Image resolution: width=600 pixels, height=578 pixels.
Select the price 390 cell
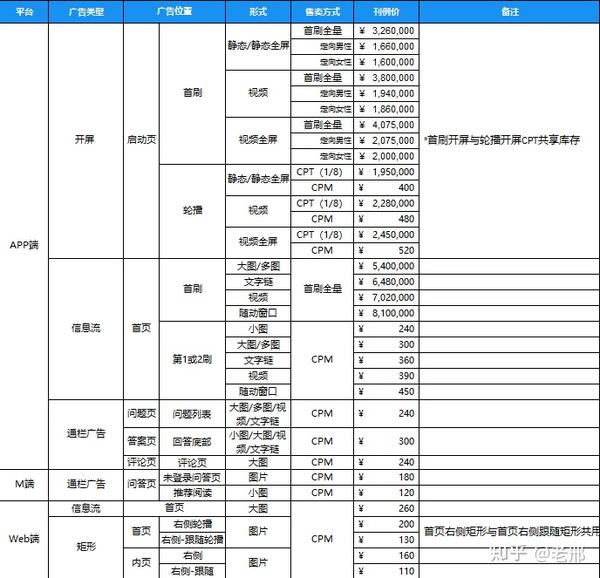pyautogui.click(x=386, y=376)
